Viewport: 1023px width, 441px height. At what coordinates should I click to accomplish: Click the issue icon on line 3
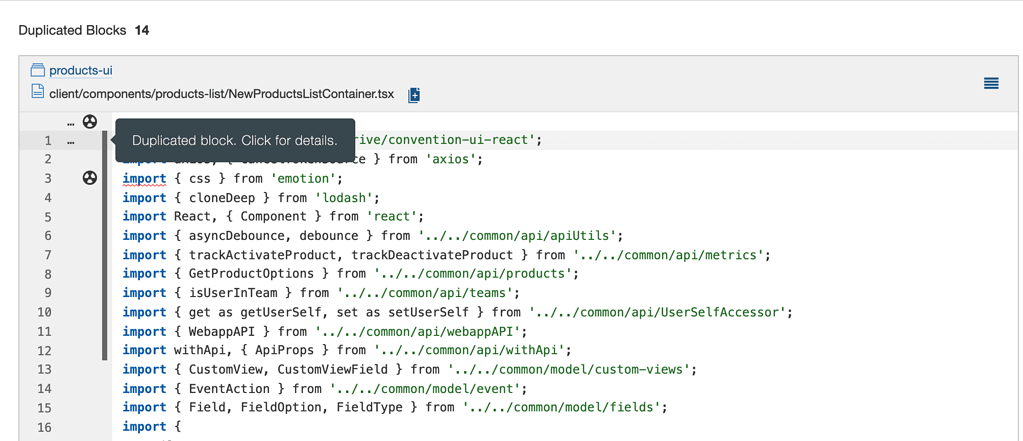coord(90,178)
